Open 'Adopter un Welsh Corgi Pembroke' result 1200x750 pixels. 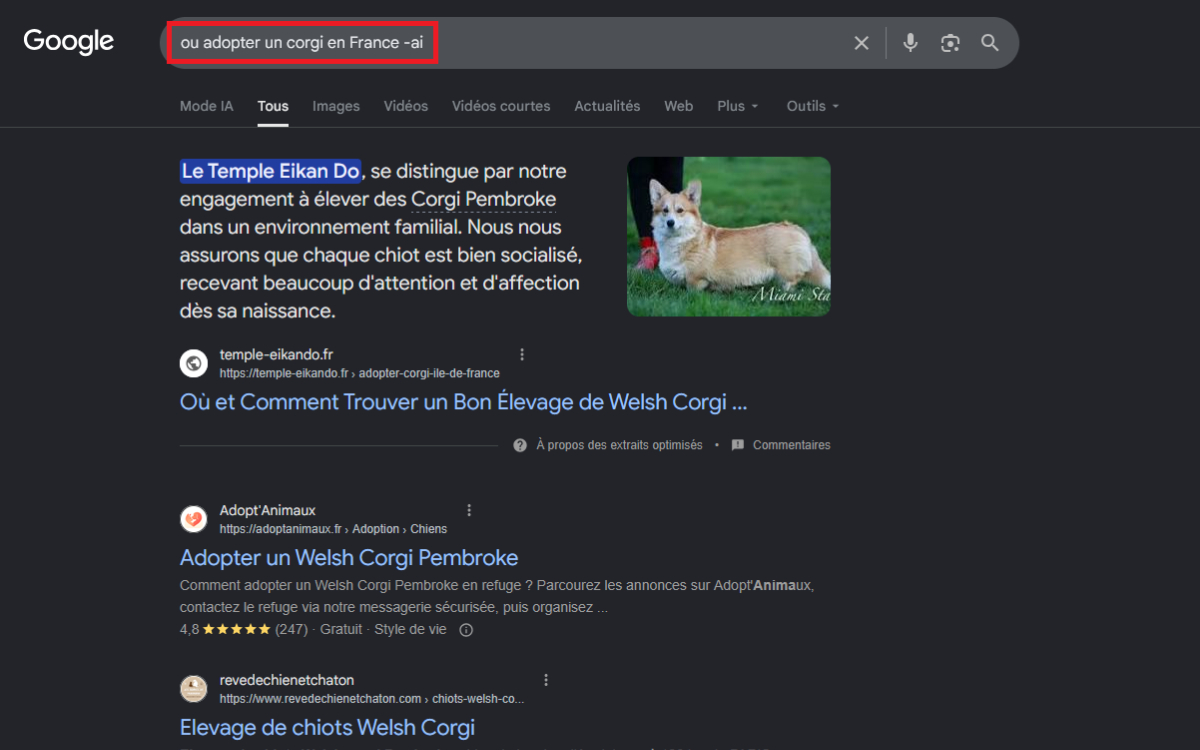pos(349,557)
